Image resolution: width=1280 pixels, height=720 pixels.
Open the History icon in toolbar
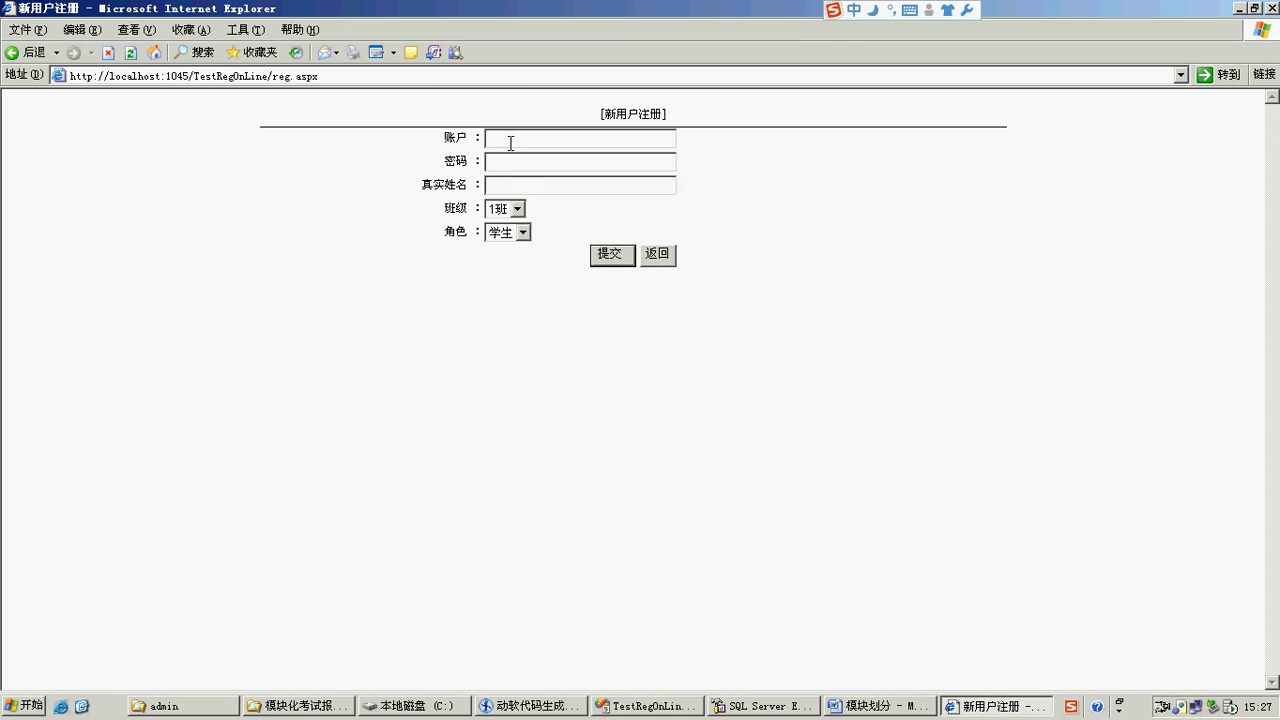[295, 53]
